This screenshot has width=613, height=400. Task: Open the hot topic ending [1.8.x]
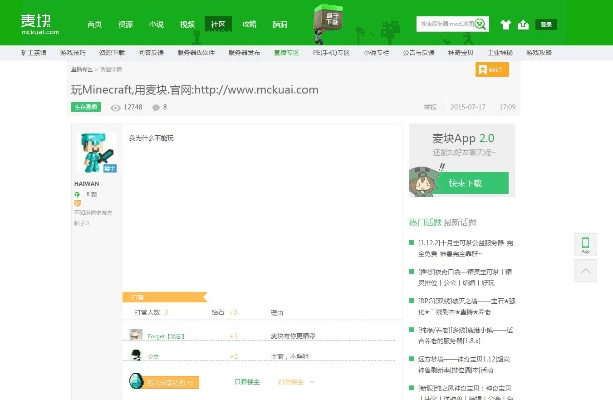pyautogui.click(x=465, y=335)
